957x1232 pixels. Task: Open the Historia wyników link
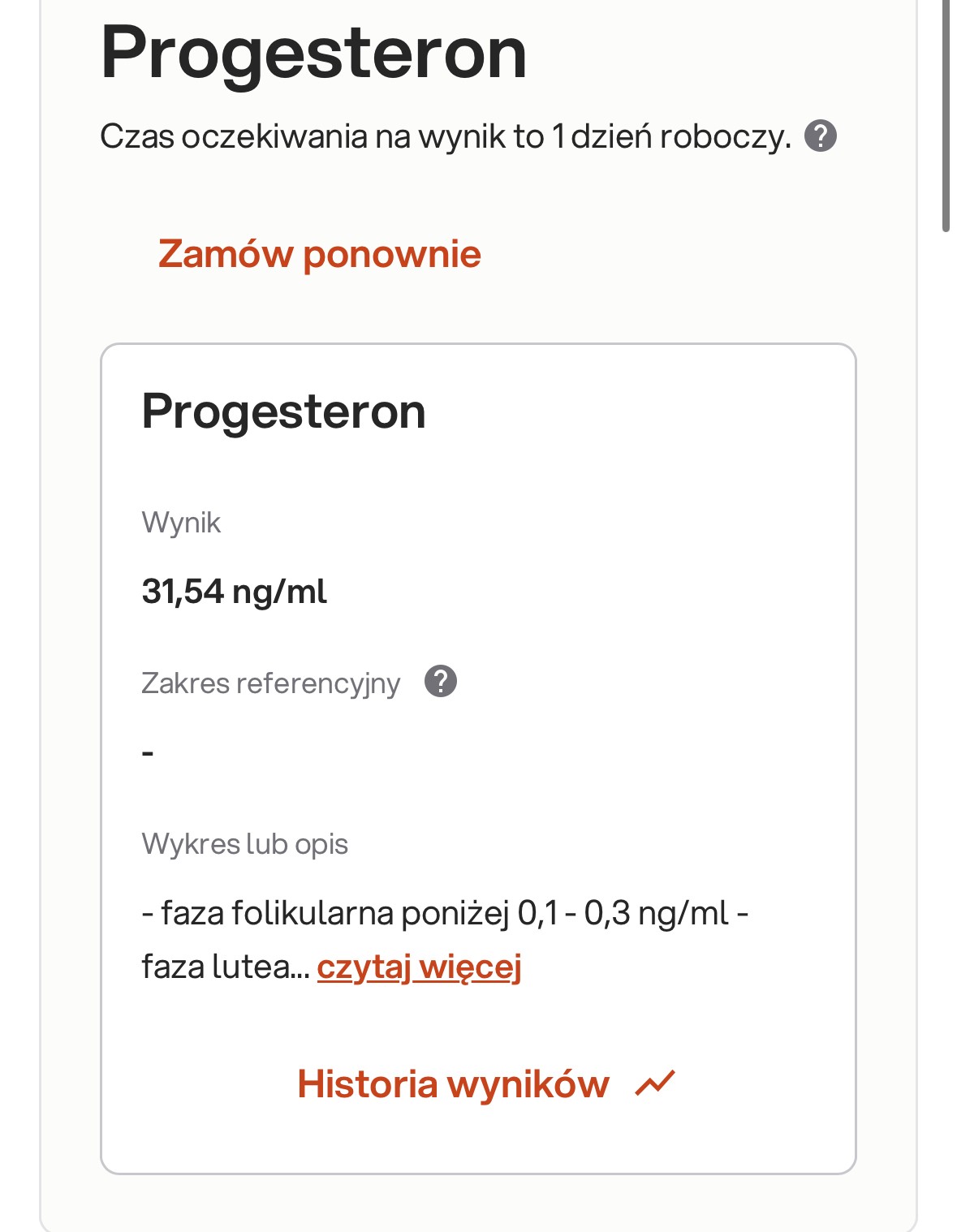click(x=453, y=1084)
